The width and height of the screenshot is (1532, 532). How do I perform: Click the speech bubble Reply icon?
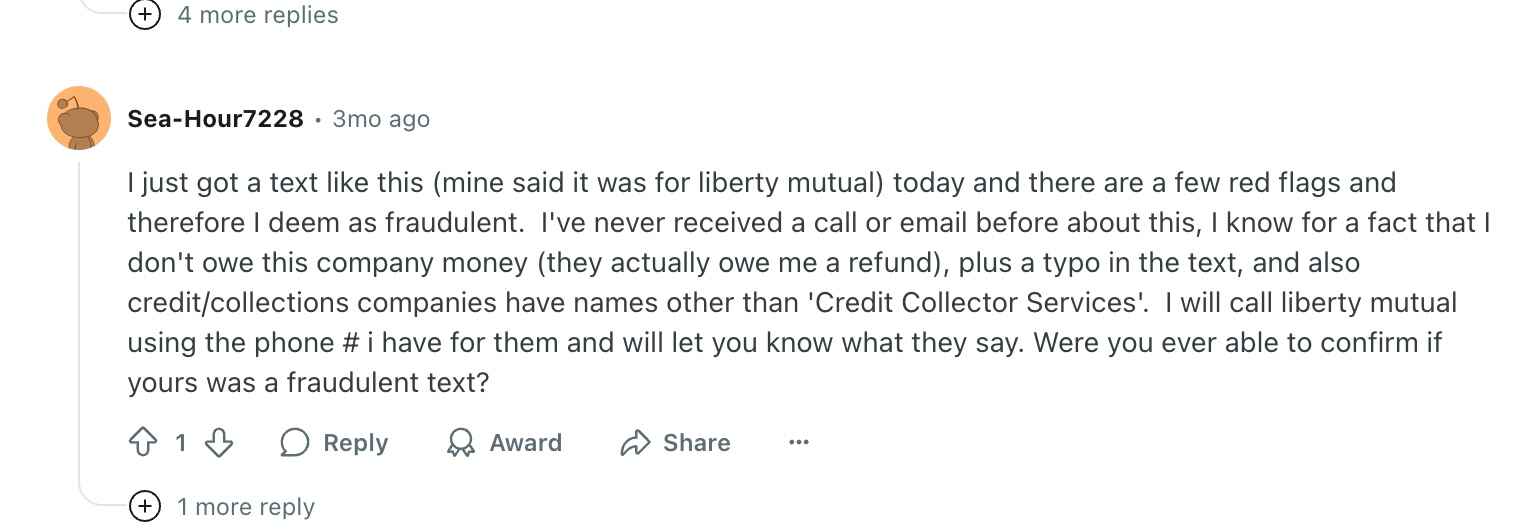pyautogui.click(x=294, y=443)
